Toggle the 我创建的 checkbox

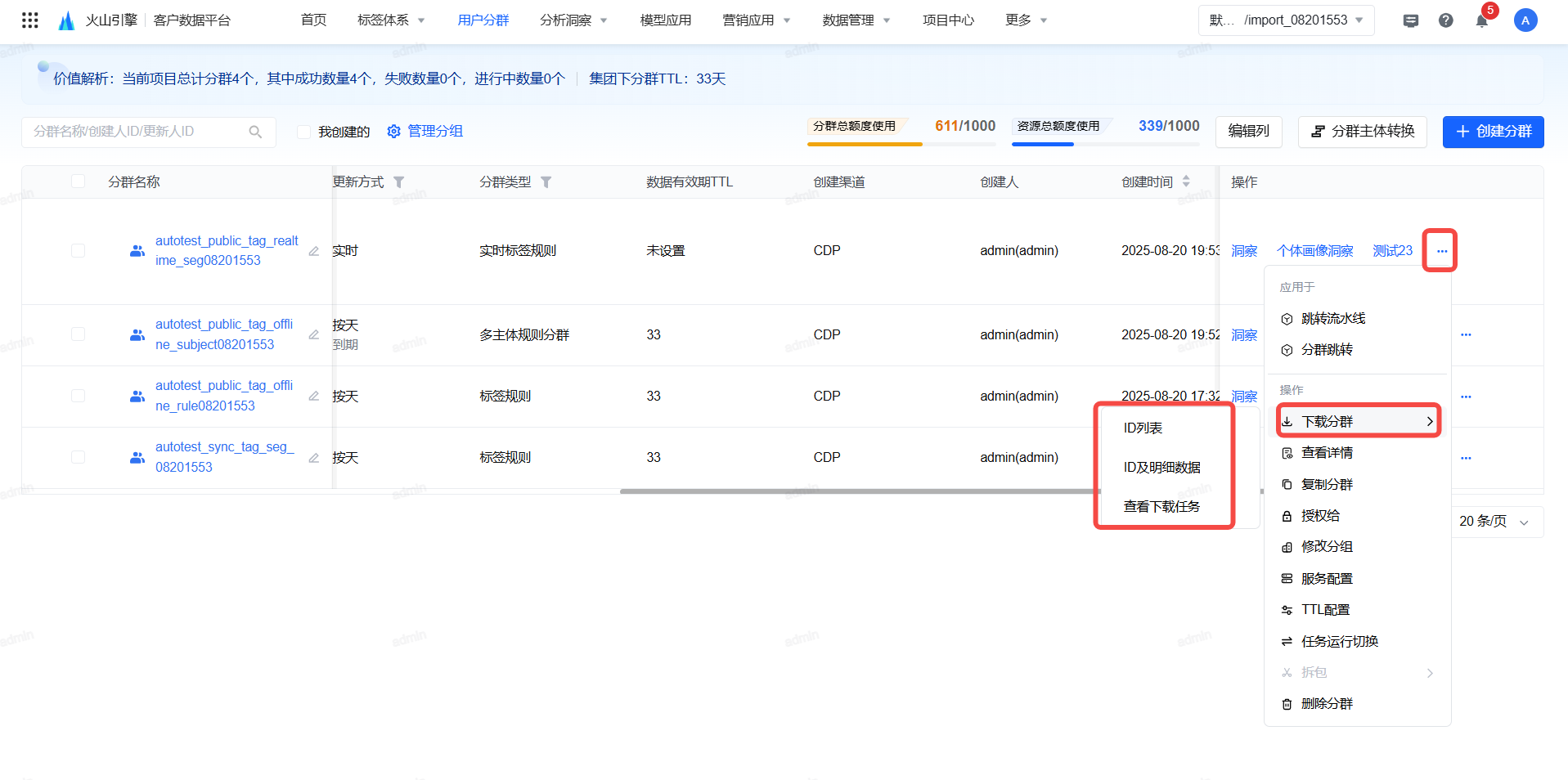point(303,132)
